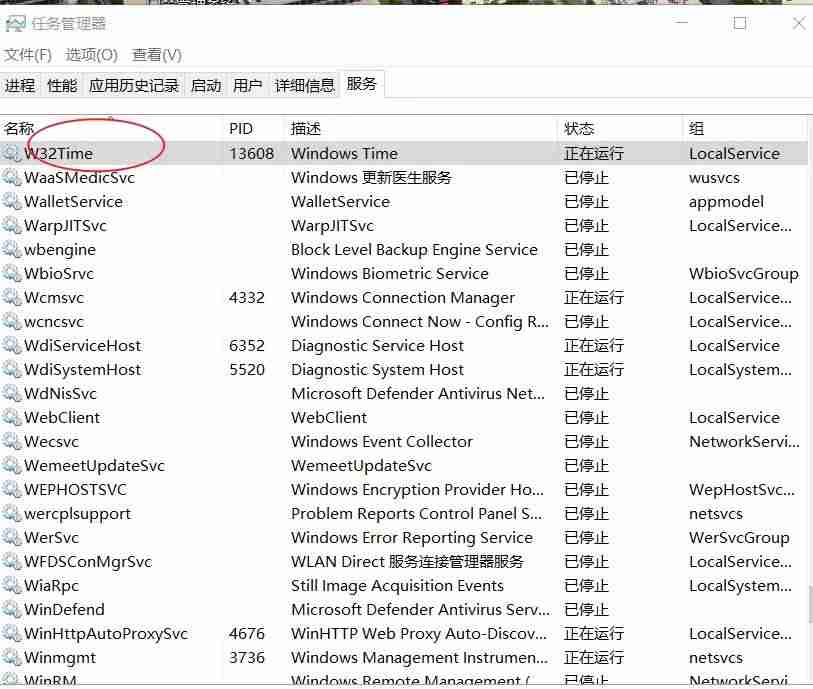Screen dimensions: 813x689
Task: Click PID 3736 of Winmgmt
Action: coord(247,657)
